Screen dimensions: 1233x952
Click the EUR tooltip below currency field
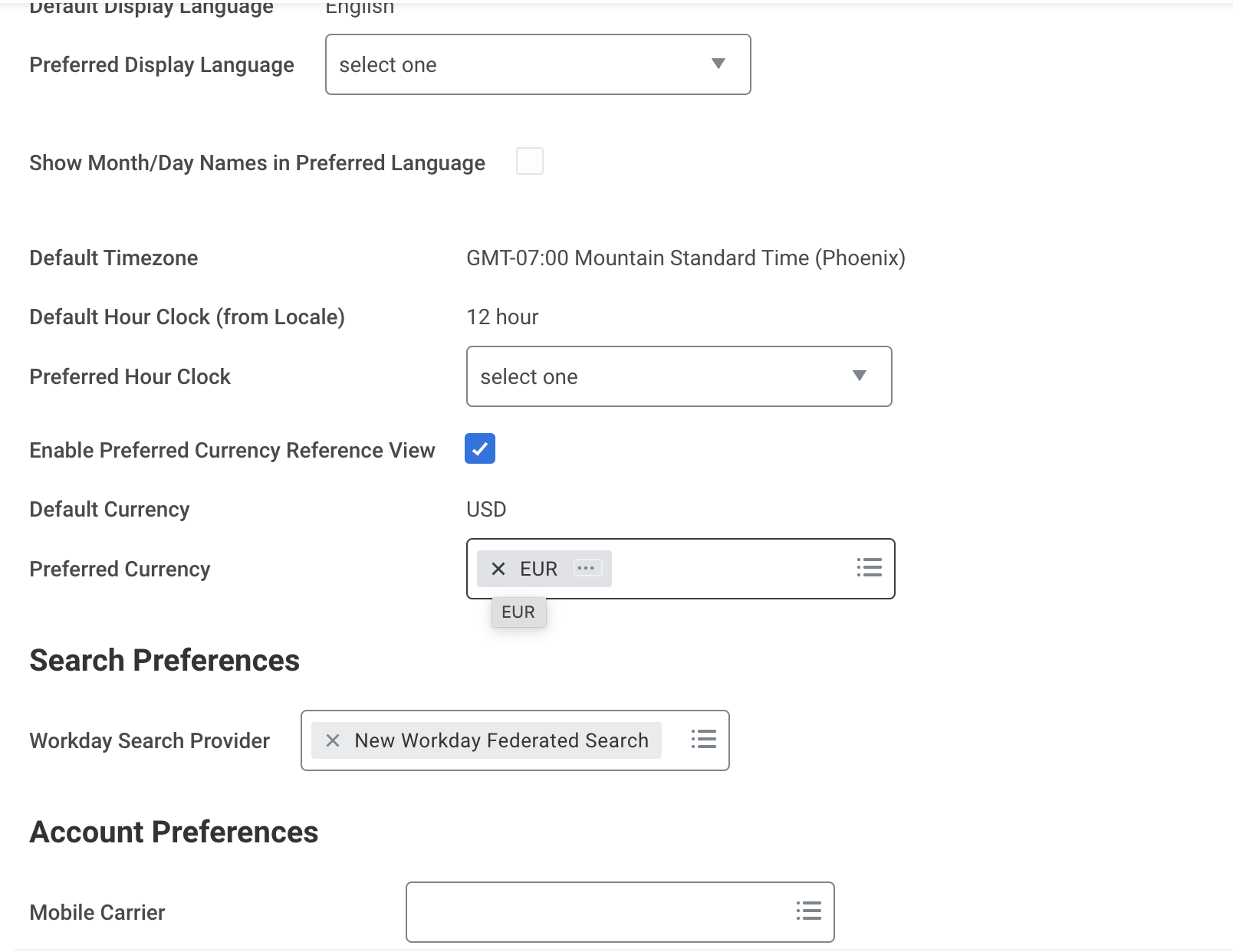518,612
